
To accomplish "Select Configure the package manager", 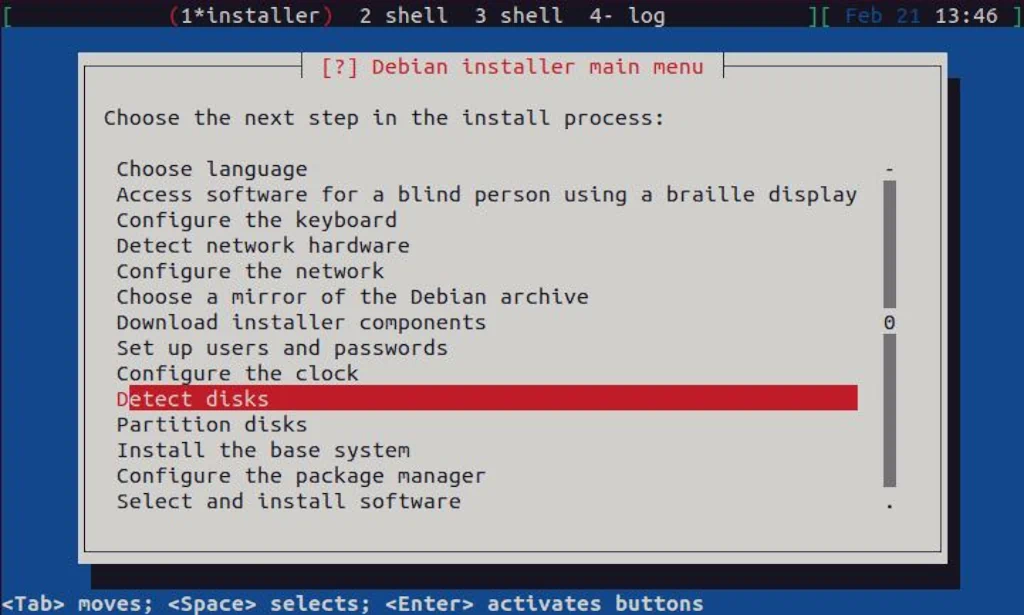I will pyautogui.click(x=300, y=475).
